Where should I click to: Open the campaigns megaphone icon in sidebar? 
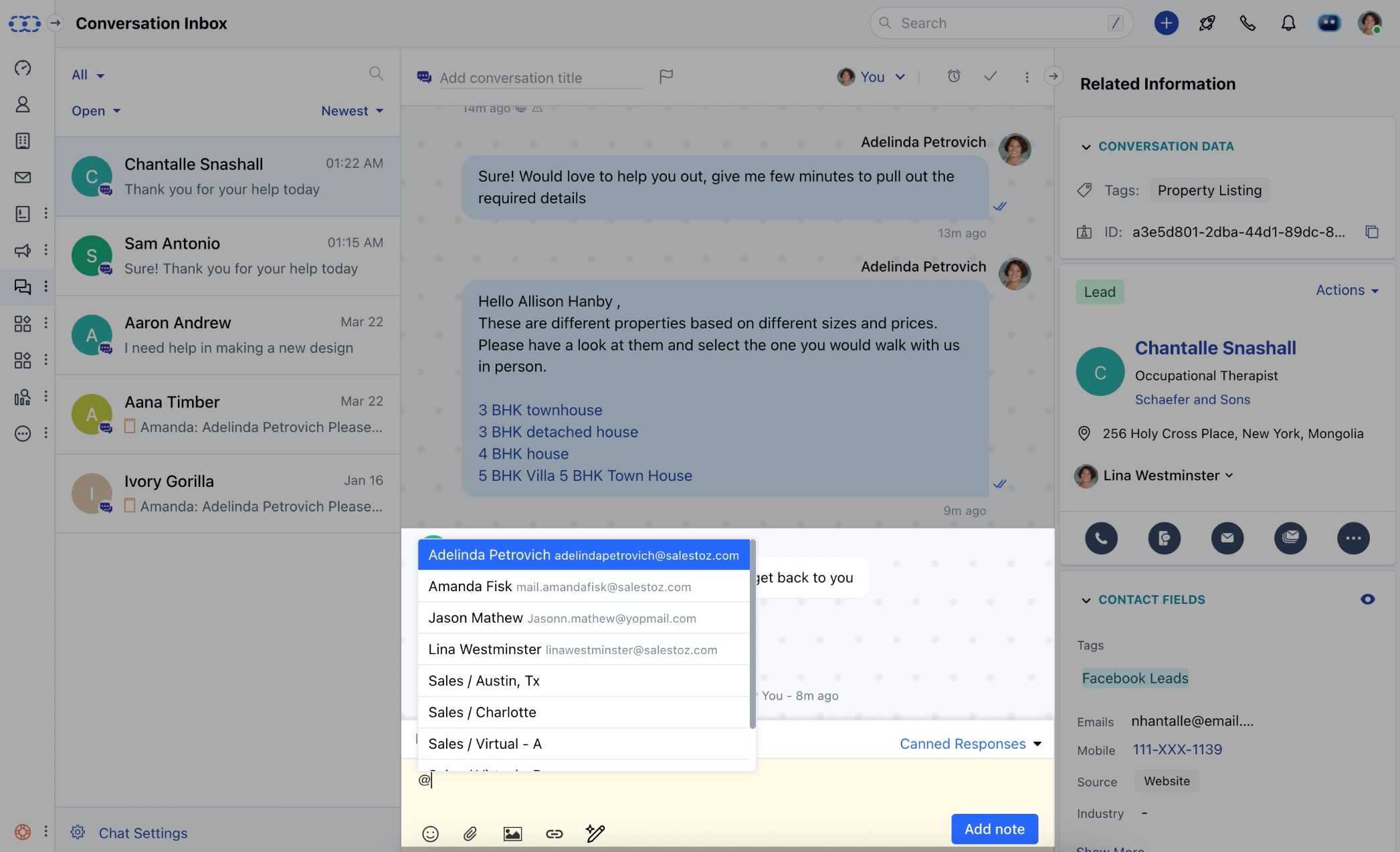coord(23,250)
